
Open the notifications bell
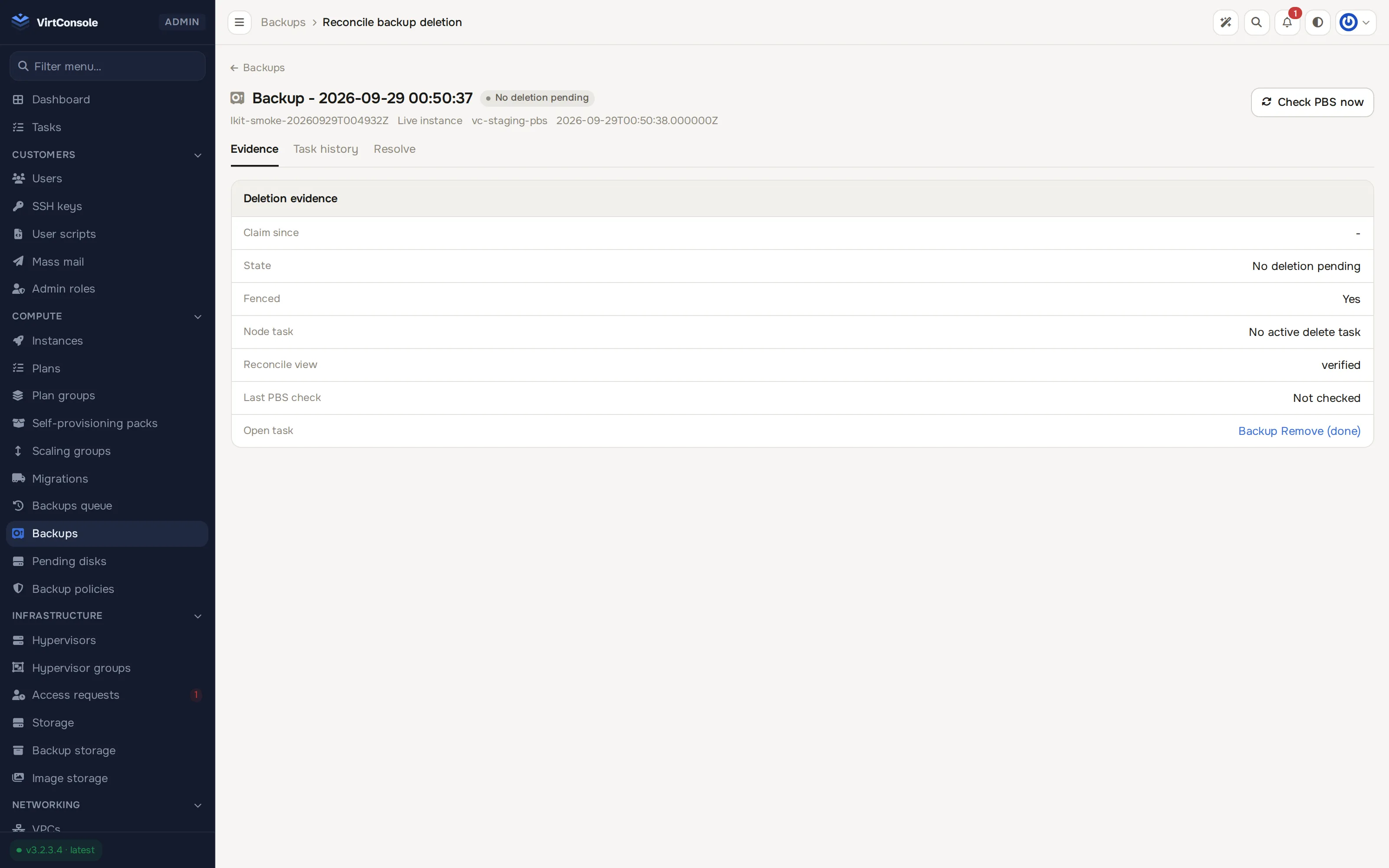coord(1287,23)
